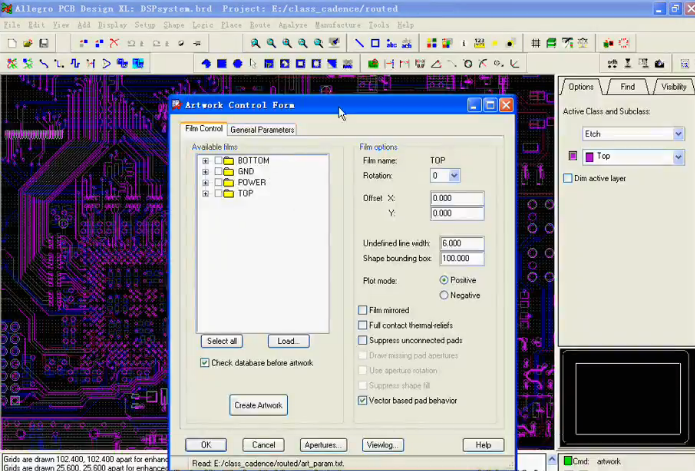
Task: Open the Rotation dropdown
Action: point(454,176)
